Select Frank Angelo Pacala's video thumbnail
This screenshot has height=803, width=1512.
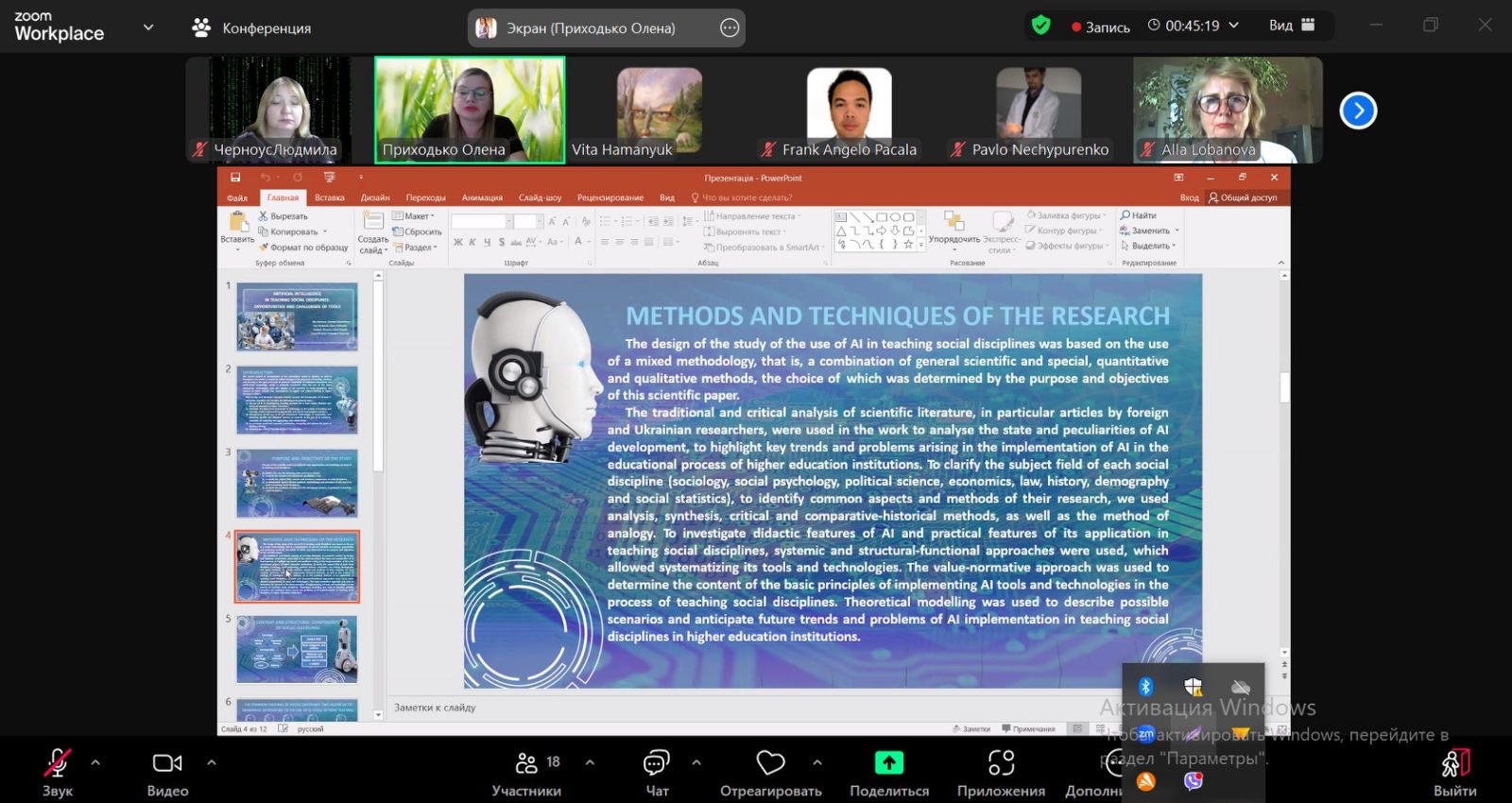tap(849, 110)
